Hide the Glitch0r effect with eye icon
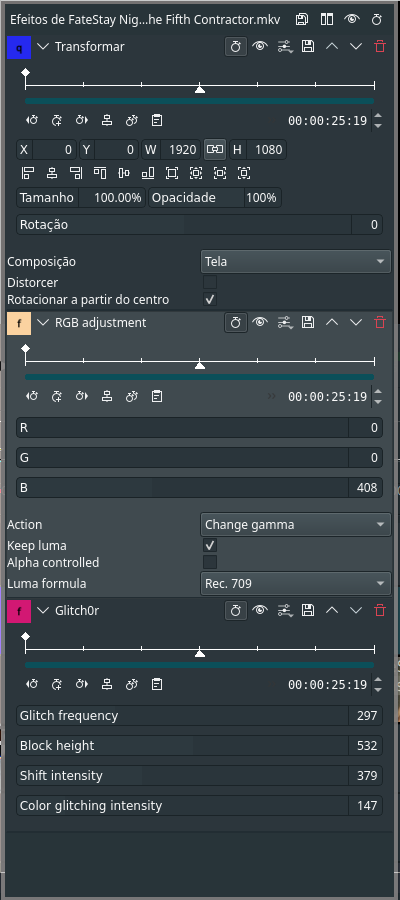Viewport: 400px width, 900px height. pyautogui.click(x=260, y=610)
